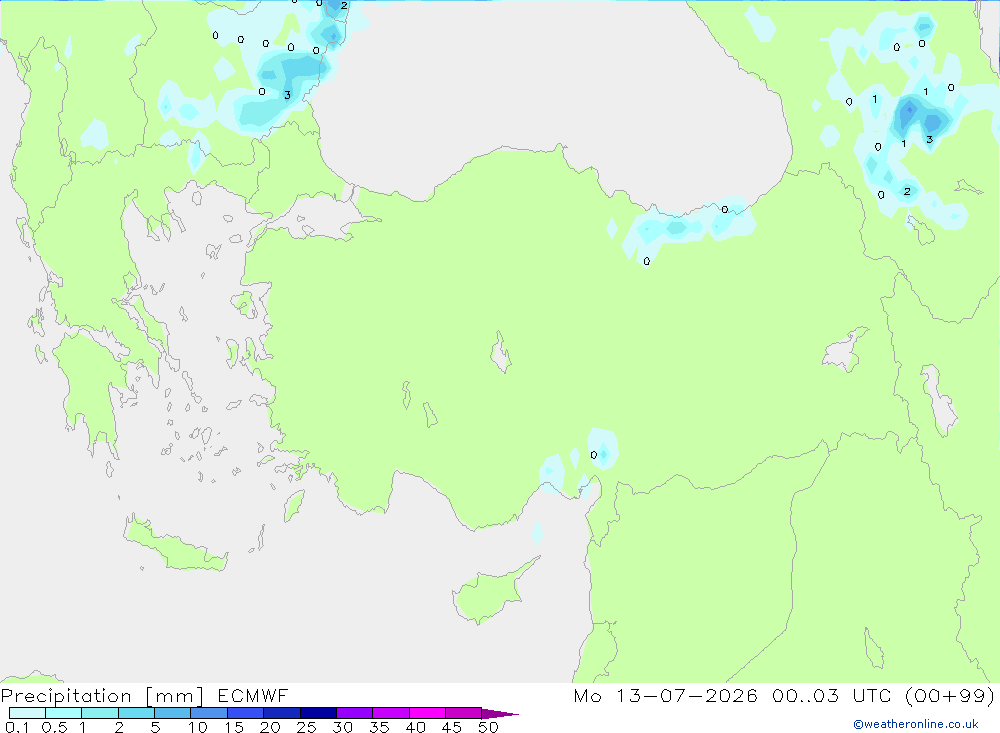This screenshot has height=733, width=1000.
Task: Select the 2–5 mm legend color box
Action: [136, 713]
